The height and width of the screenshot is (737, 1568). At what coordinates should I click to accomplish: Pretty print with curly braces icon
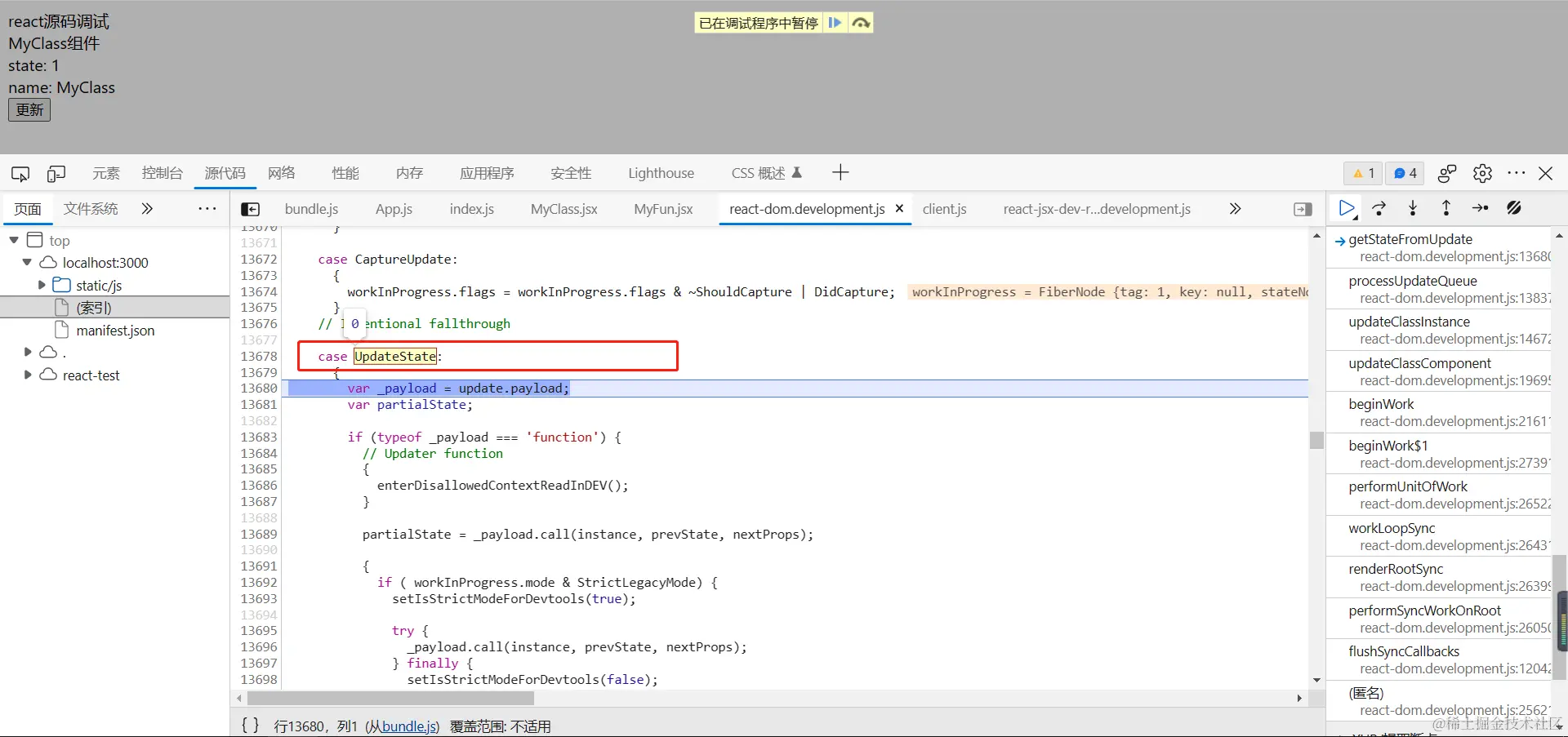tap(251, 725)
